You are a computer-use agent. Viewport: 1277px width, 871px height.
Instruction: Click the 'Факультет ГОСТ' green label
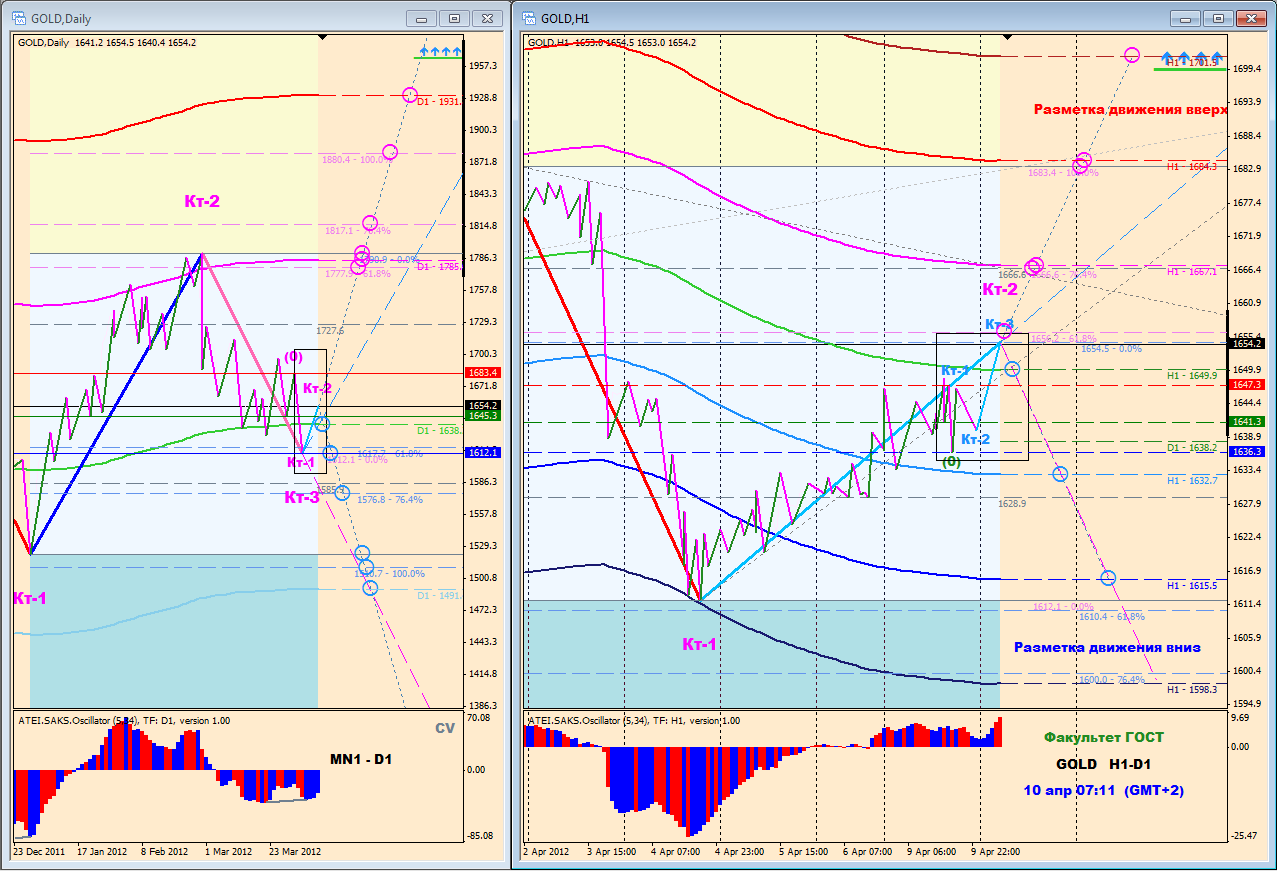1103,737
